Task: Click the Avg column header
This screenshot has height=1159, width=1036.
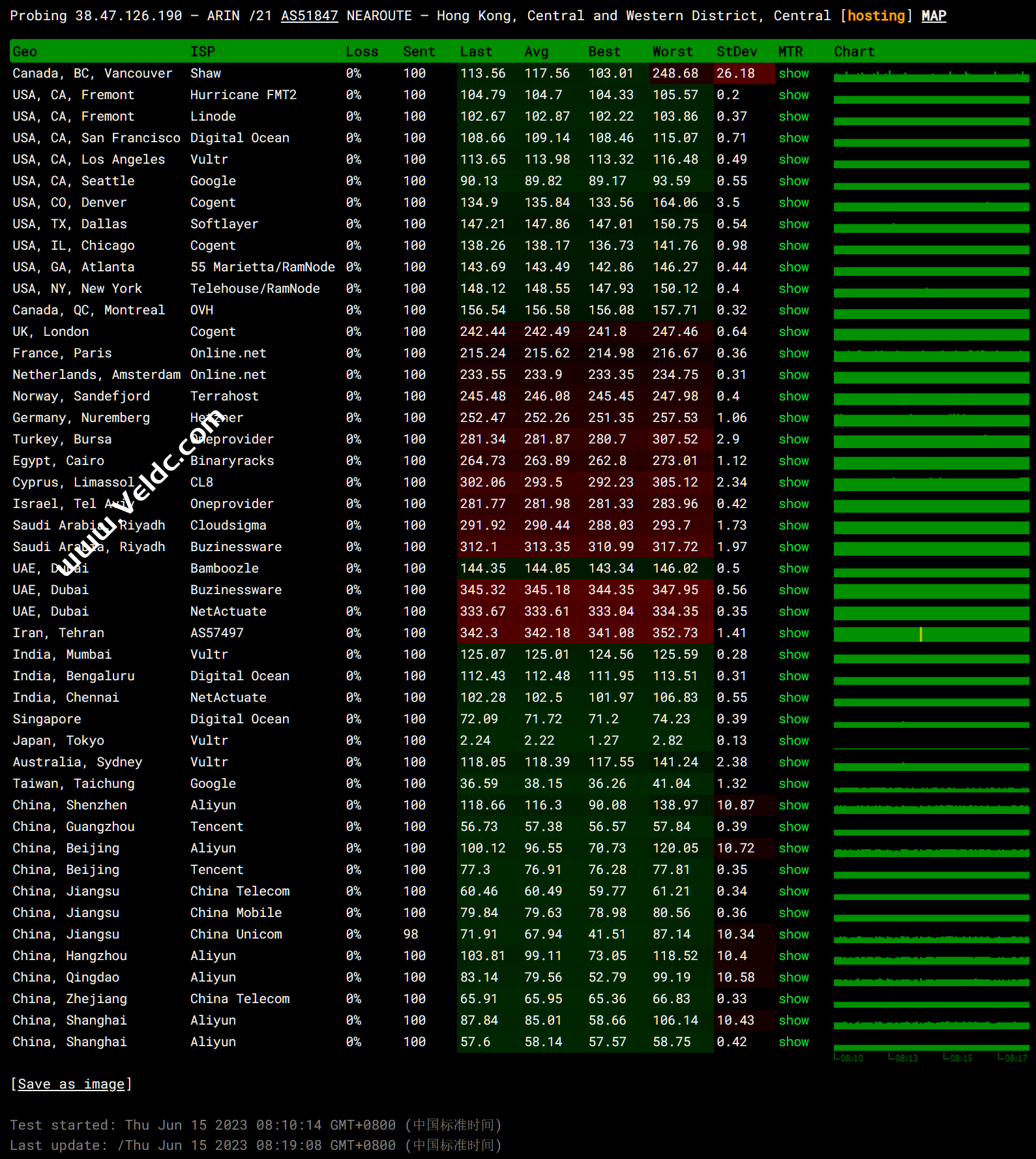Action: point(536,52)
